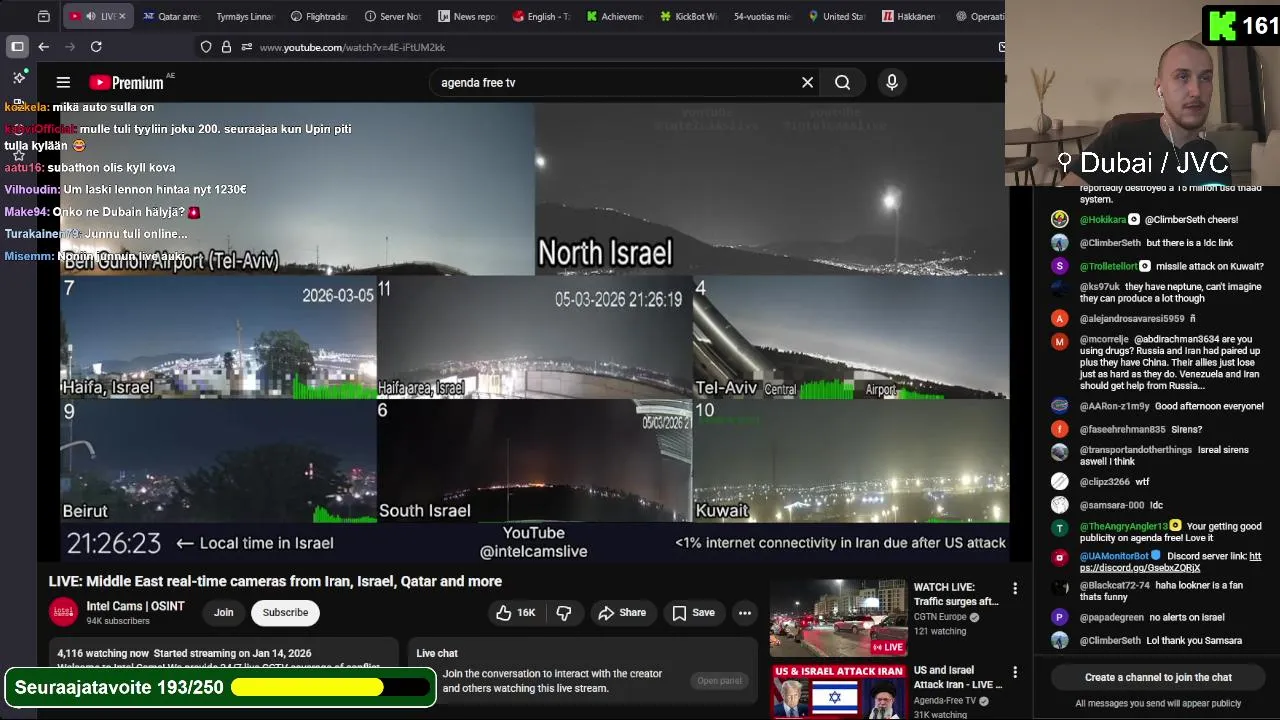Reload the page with the refresh icon
This screenshot has height=720, width=1280.
tap(96, 47)
